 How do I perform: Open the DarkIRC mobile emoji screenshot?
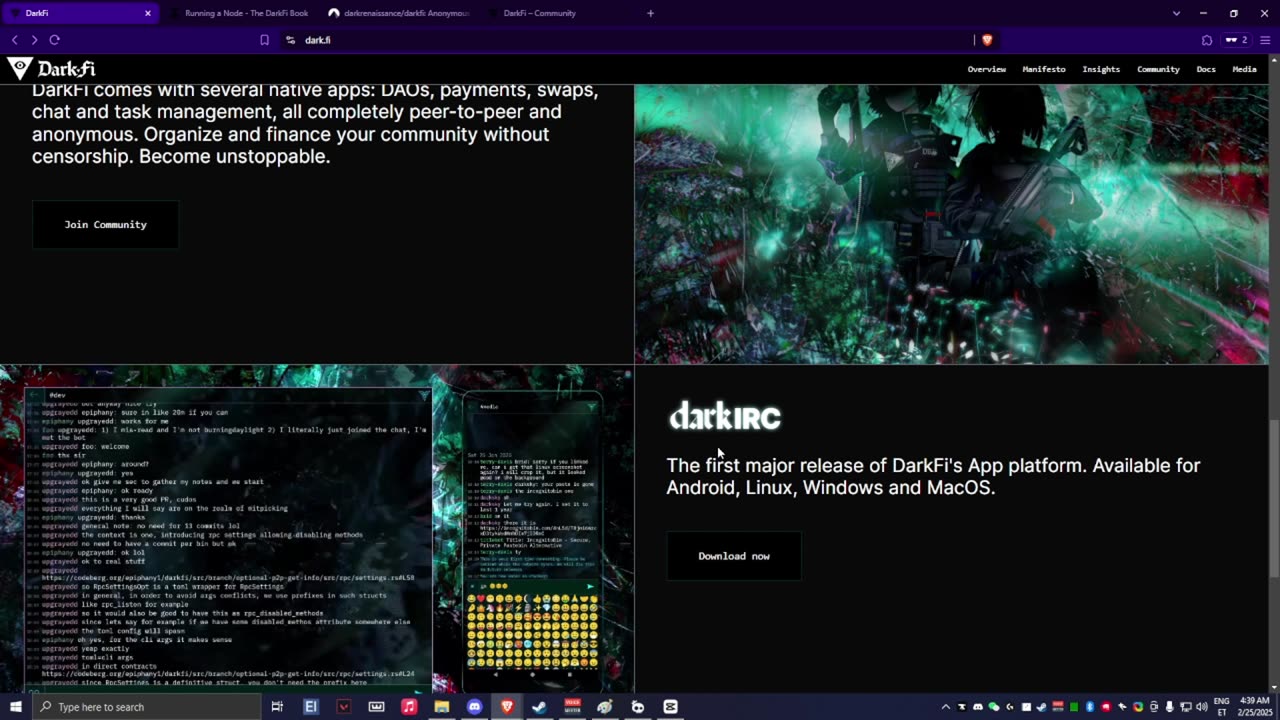(532, 540)
